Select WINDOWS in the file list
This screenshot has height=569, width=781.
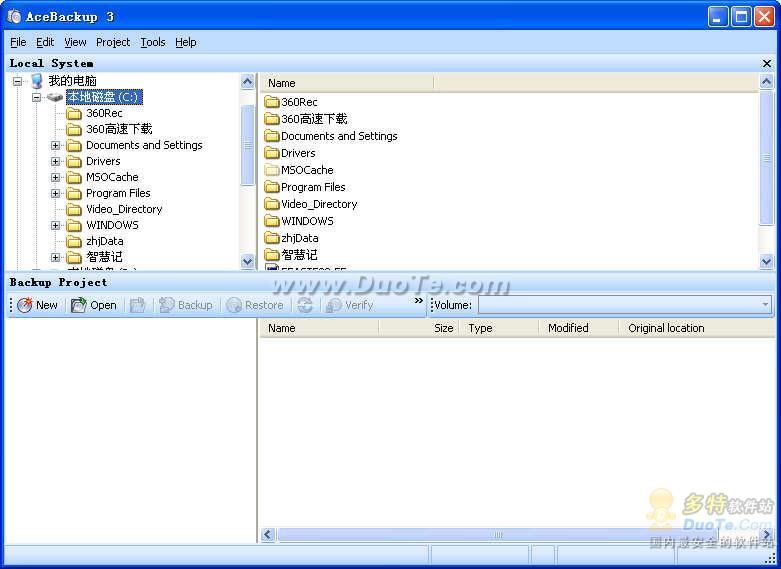pos(299,221)
